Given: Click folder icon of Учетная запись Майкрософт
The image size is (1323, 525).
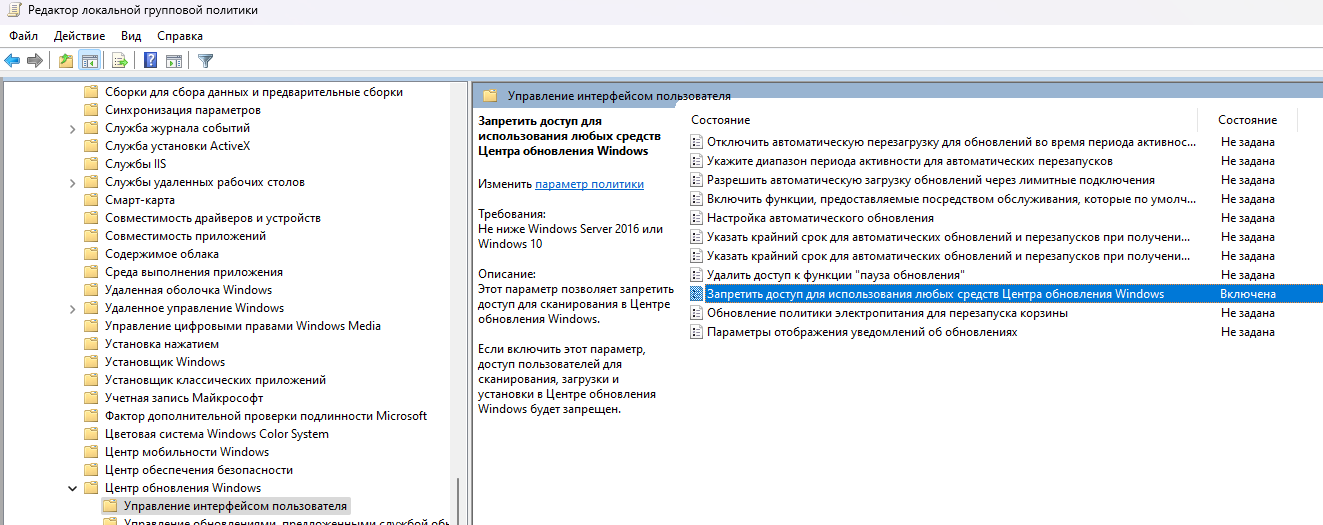Looking at the screenshot, I should [92, 398].
